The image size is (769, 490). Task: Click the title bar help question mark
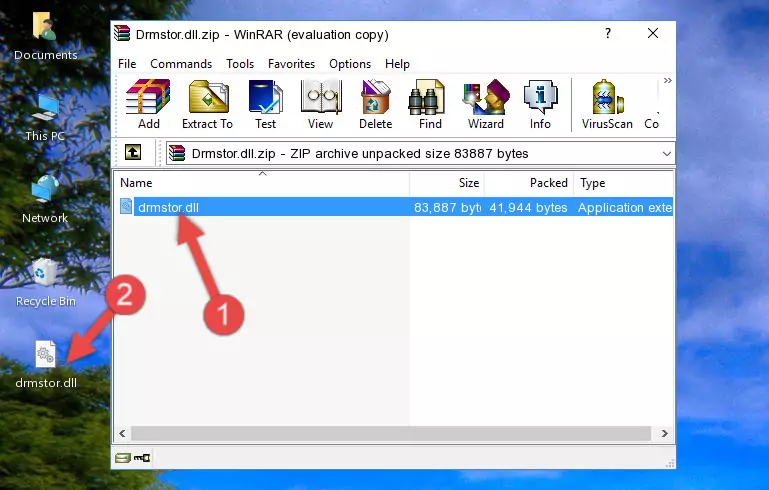coord(608,33)
